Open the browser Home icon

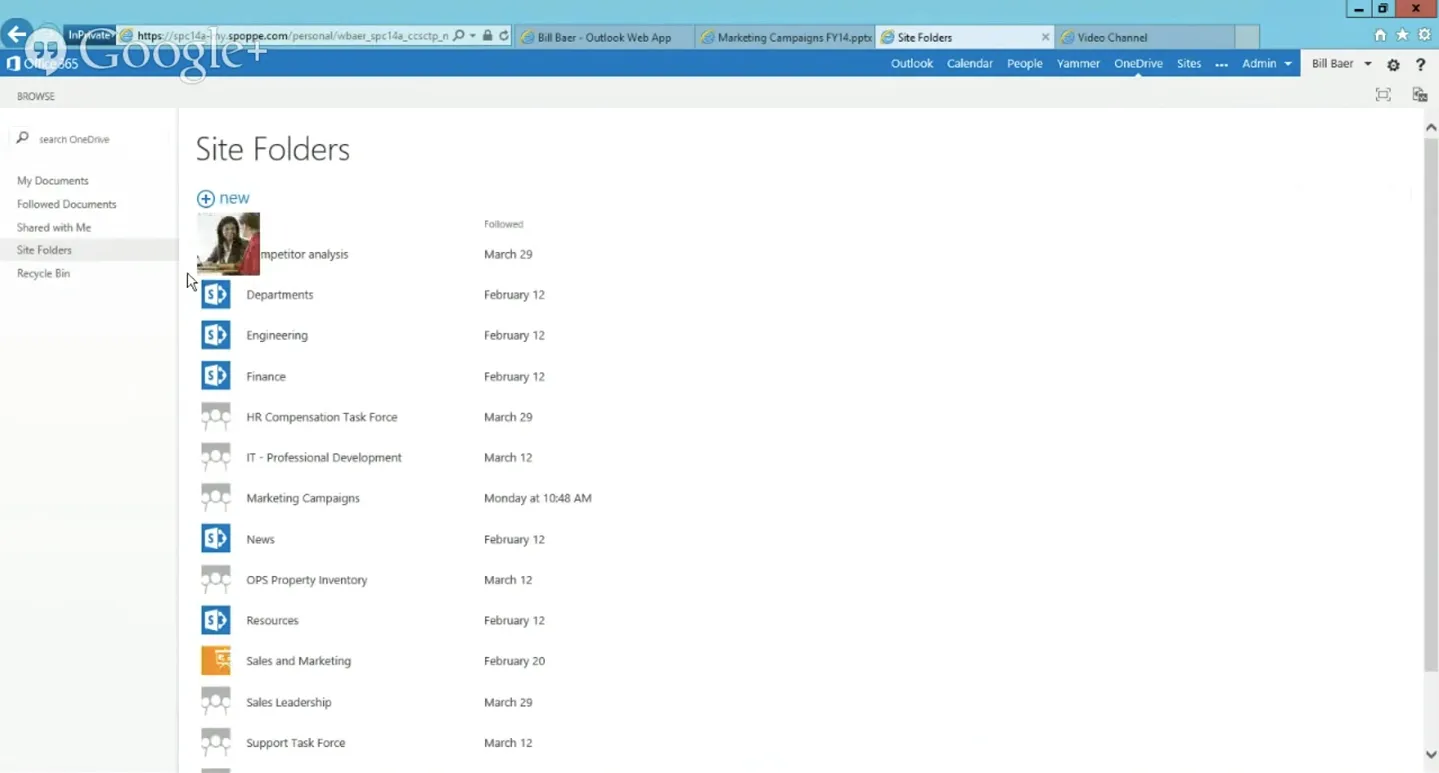pos(1381,35)
